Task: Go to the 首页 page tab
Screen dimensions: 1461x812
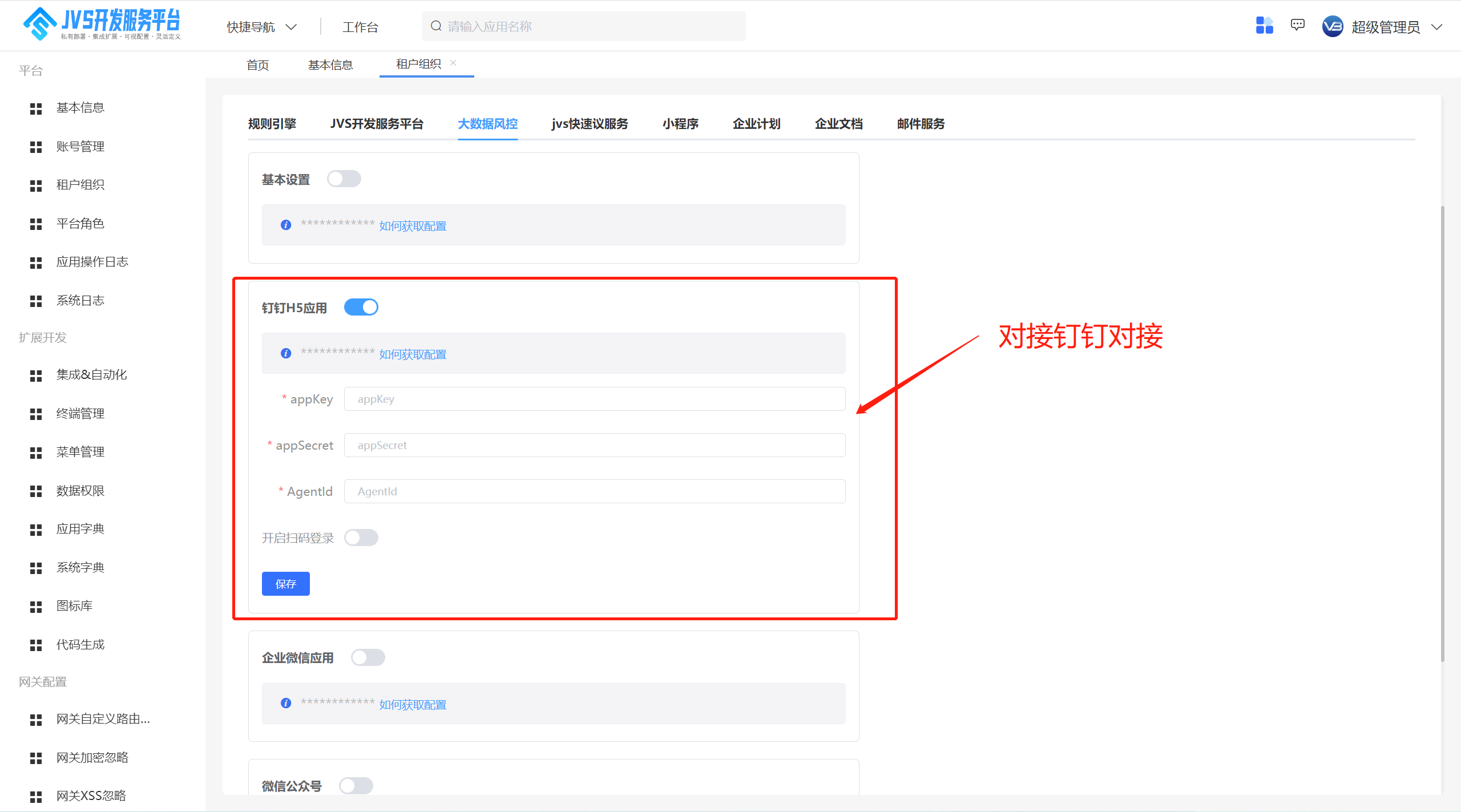Action: pos(258,65)
